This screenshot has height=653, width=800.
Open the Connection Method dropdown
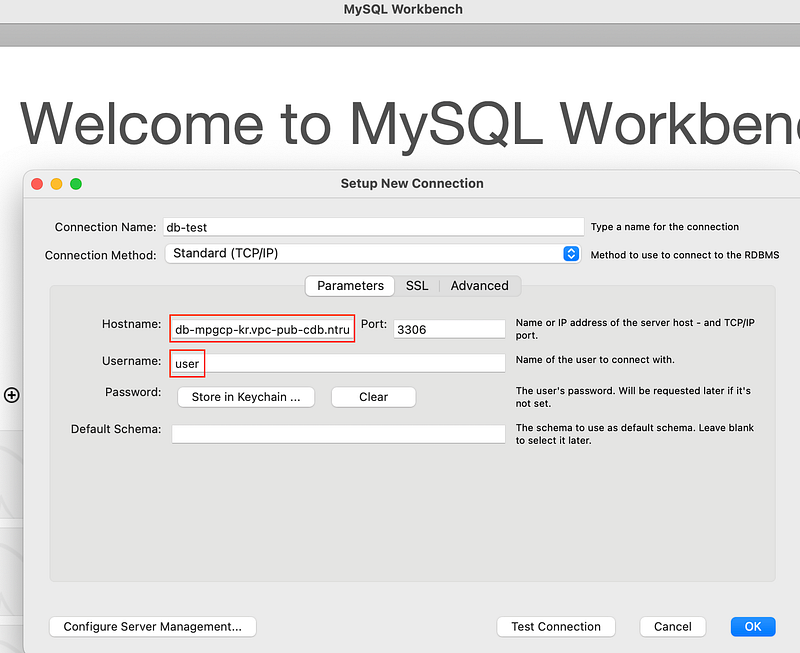[x=373, y=254]
